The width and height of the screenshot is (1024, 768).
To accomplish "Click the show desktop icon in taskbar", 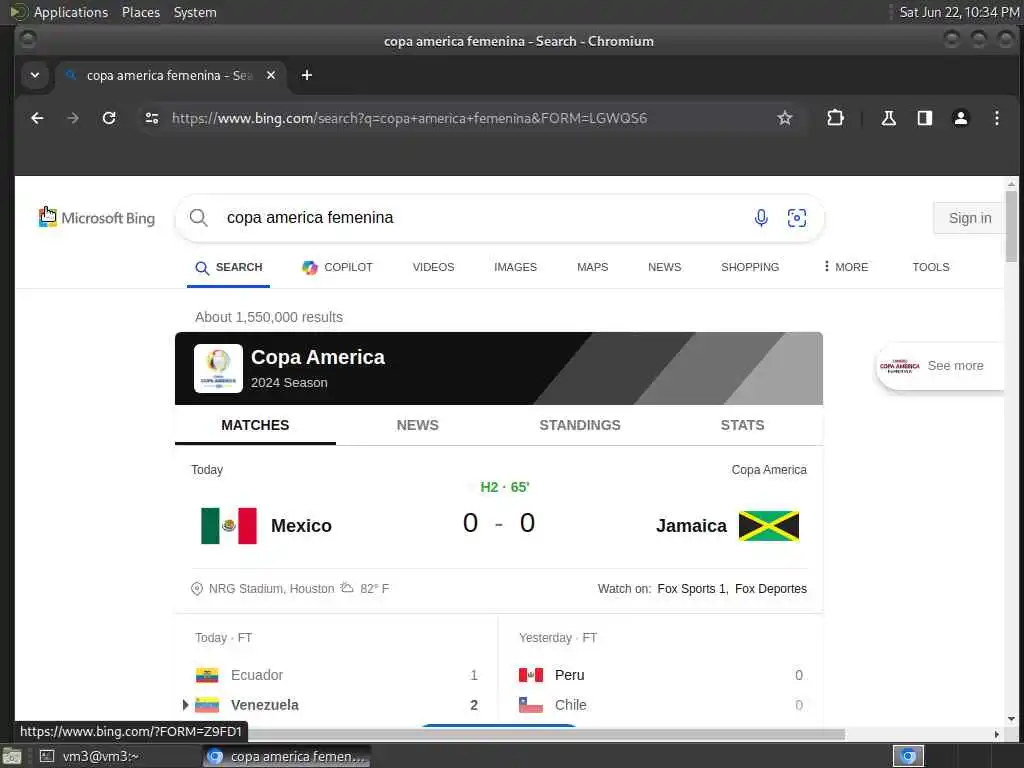I will click(x=12, y=756).
